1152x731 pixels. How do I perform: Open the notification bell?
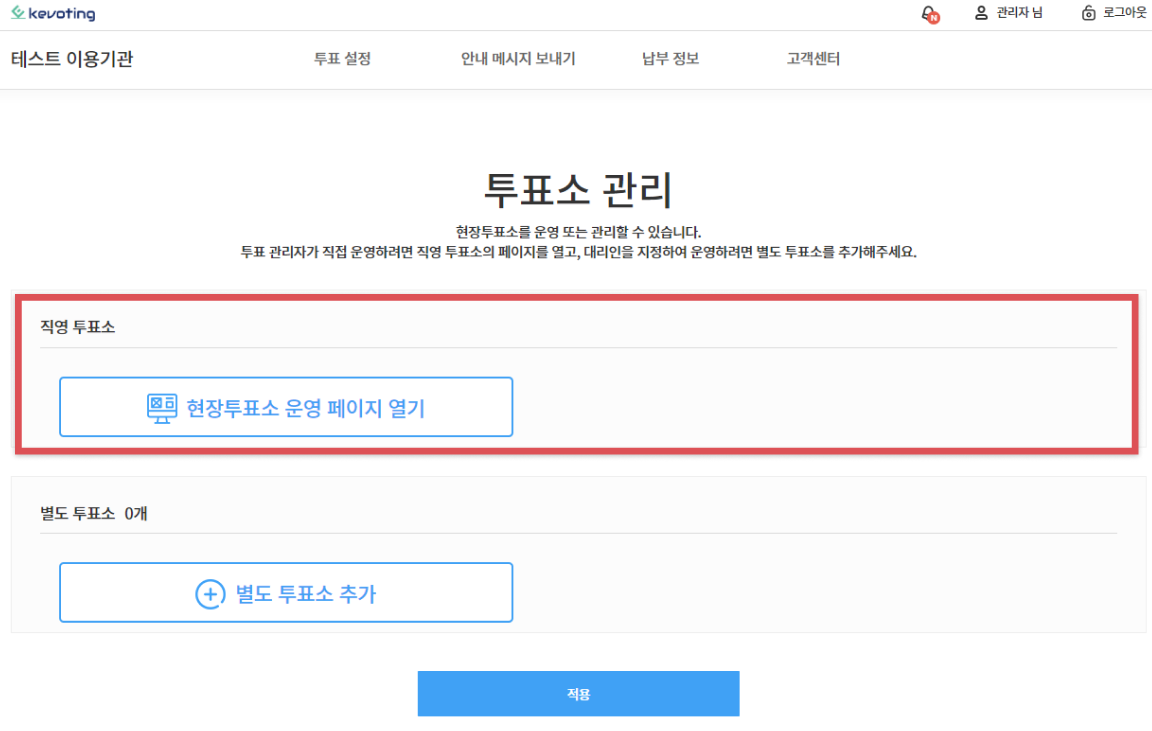pos(929,14)
